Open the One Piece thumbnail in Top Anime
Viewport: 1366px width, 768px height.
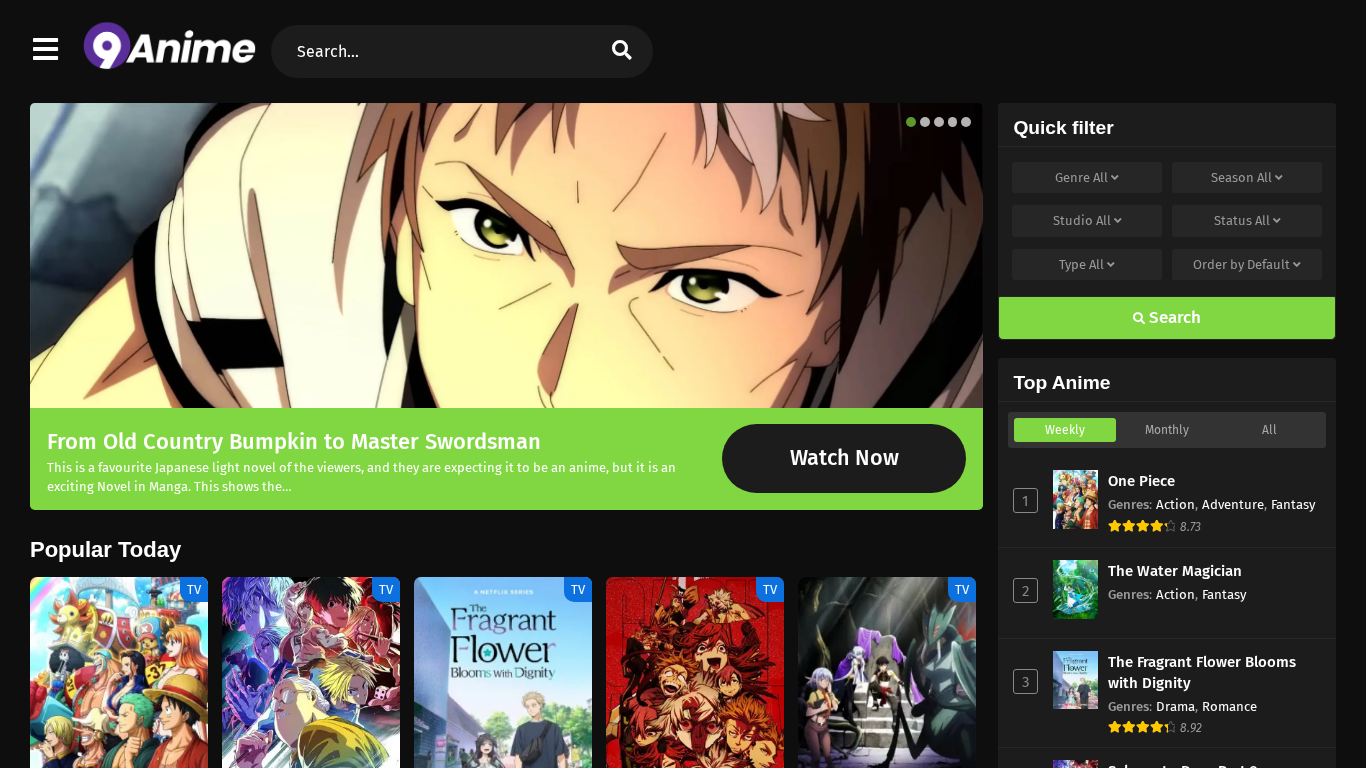pos(1075,499)
